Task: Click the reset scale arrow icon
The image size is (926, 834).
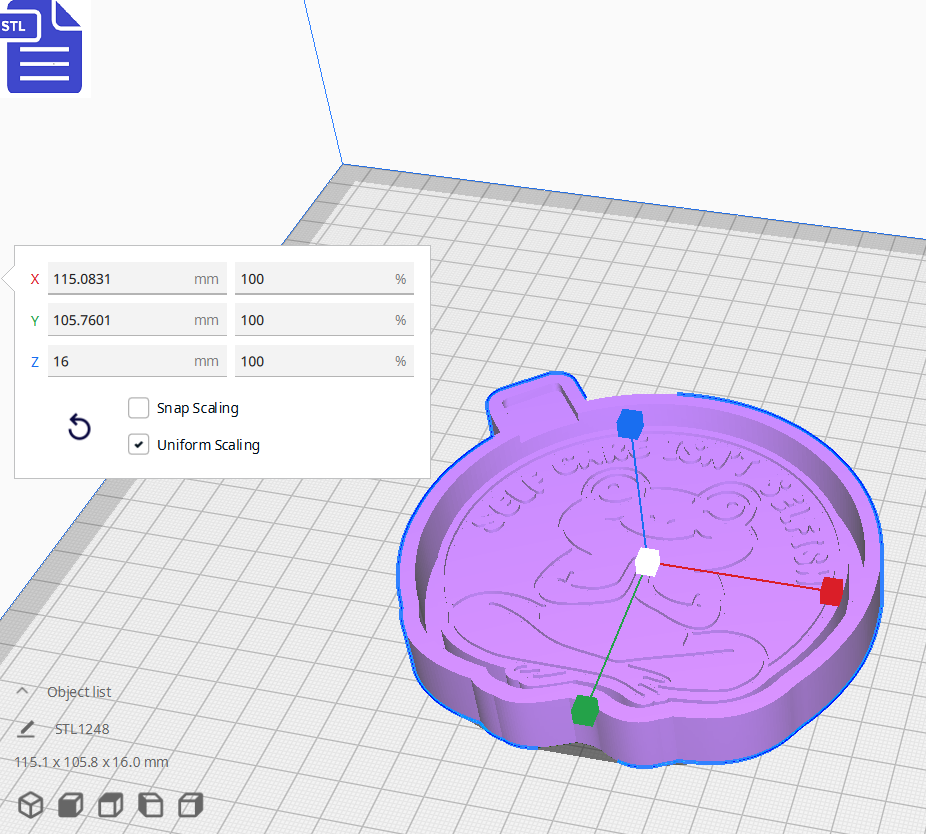Action: pos(79,427)
